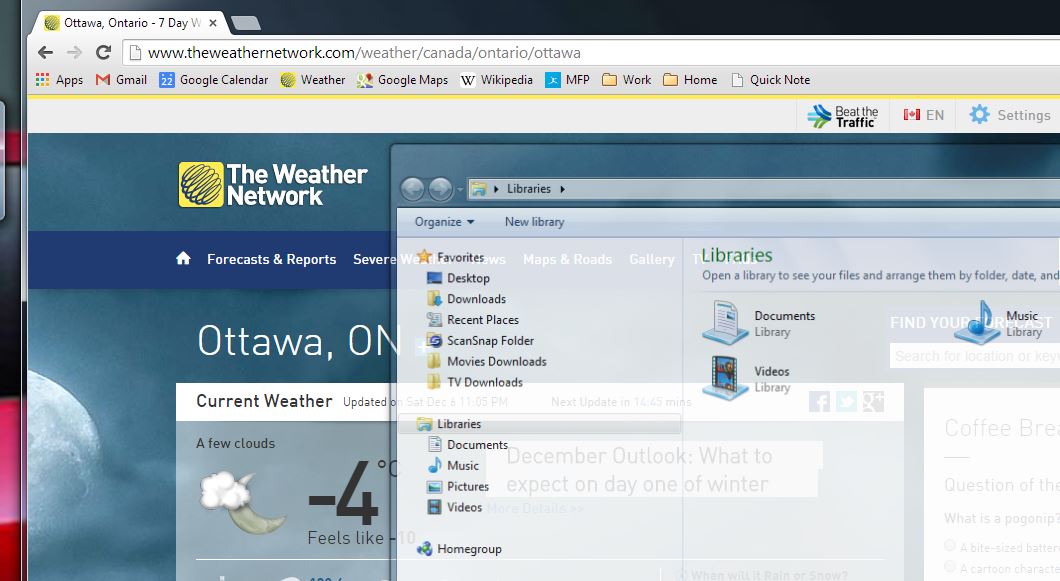Select the 'A bite-sized battery' radio option
Image resolution: width=1060 pixels, height=581 pixels.
[950, 546]
